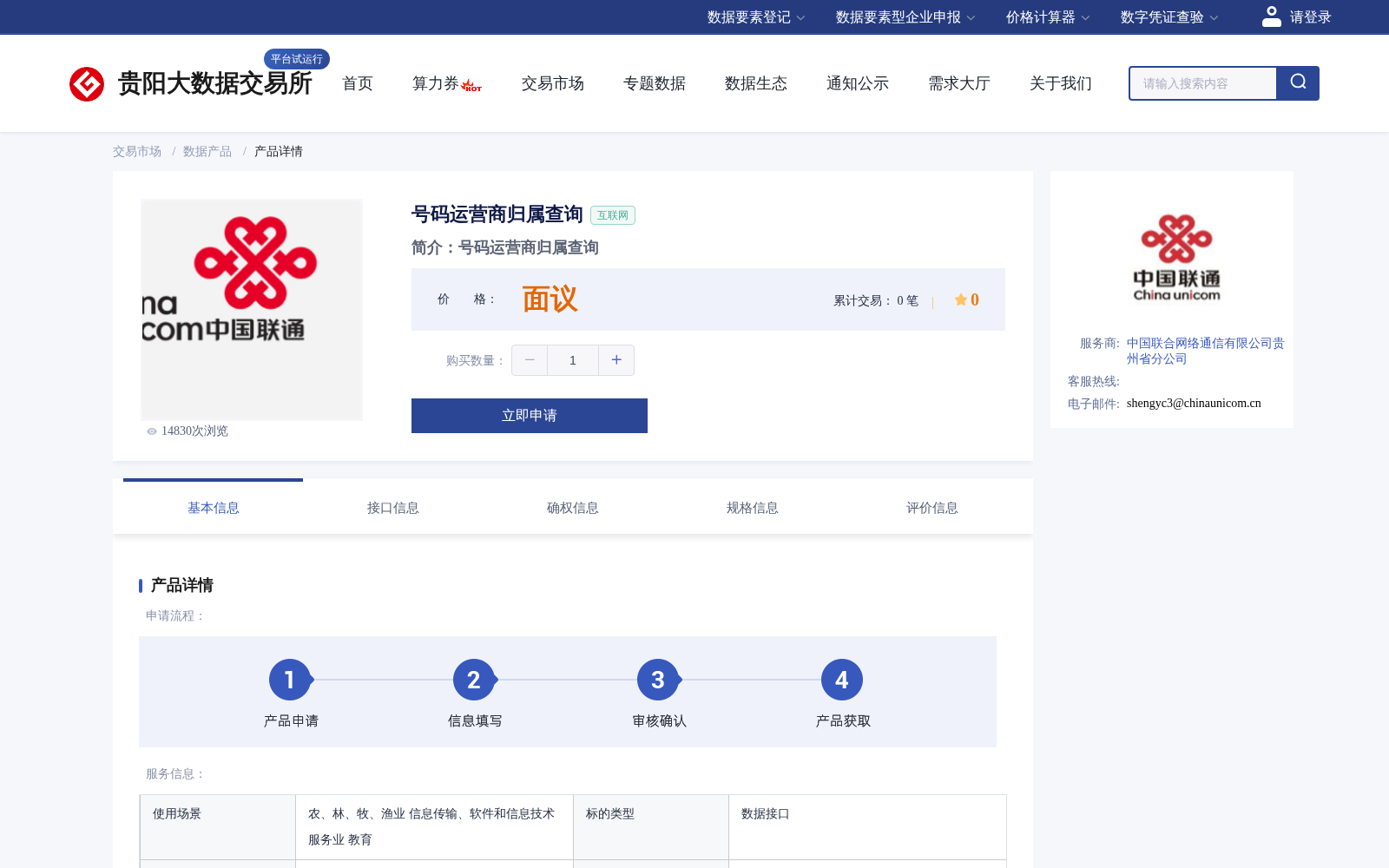Image resolution: width=1389 pixels, height=868 pixels.
Task: Open the 通知公示 nav item
Action: [858, 83]
